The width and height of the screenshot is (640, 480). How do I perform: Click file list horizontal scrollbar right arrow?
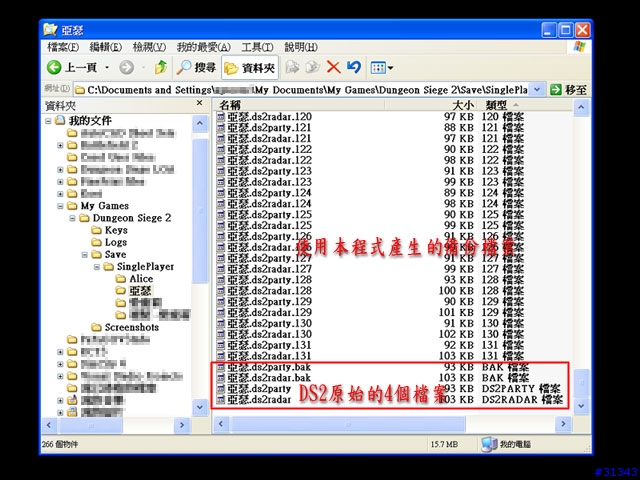563,424
